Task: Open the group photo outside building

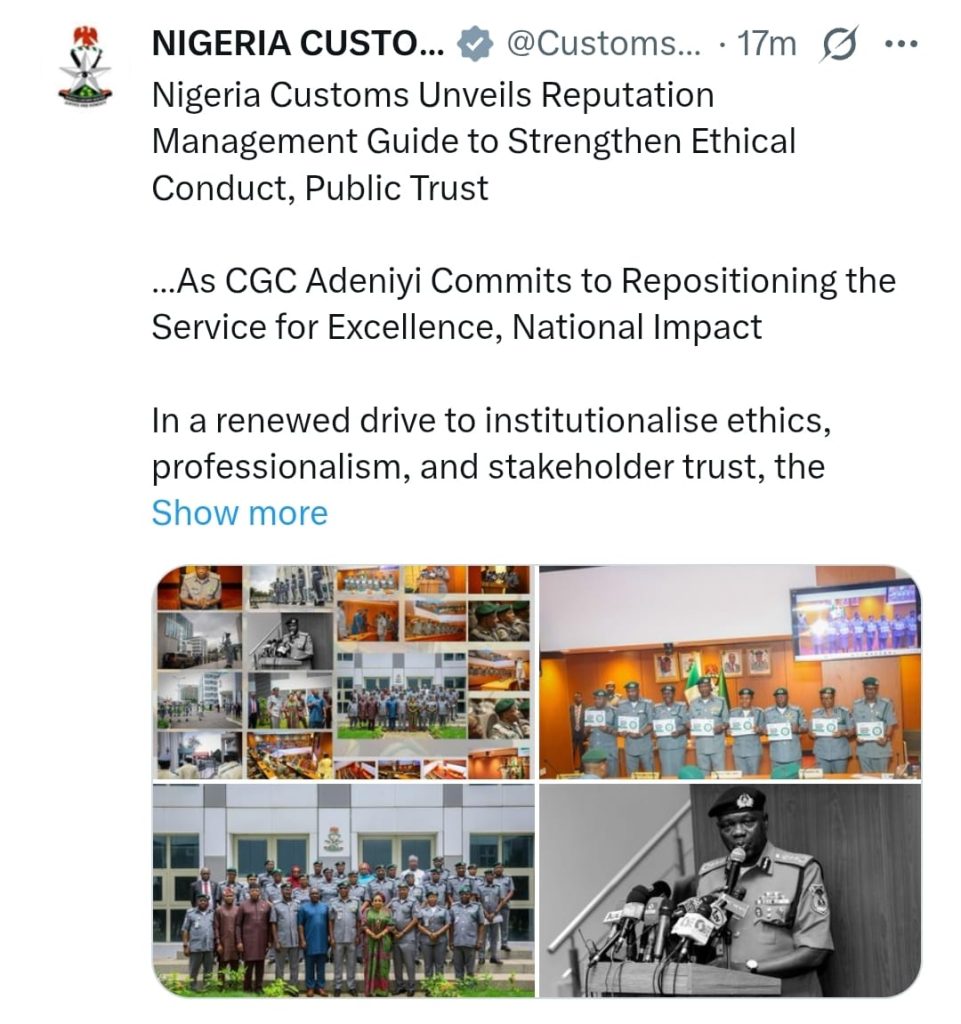Action: [x=343, y=890]
